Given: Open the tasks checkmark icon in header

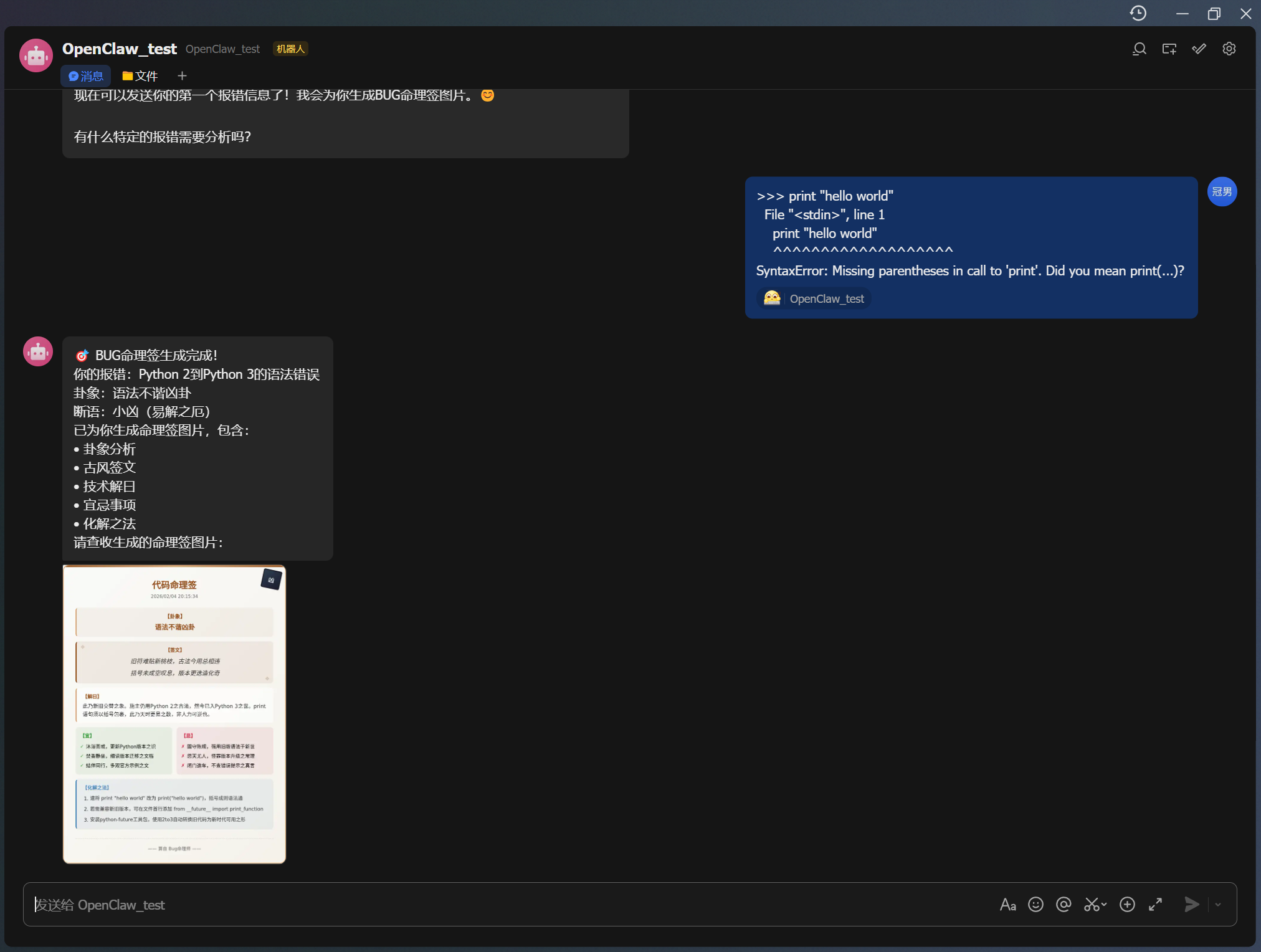Looking at the screenshot, I should pyautogui.click(x=1199, y=49).
